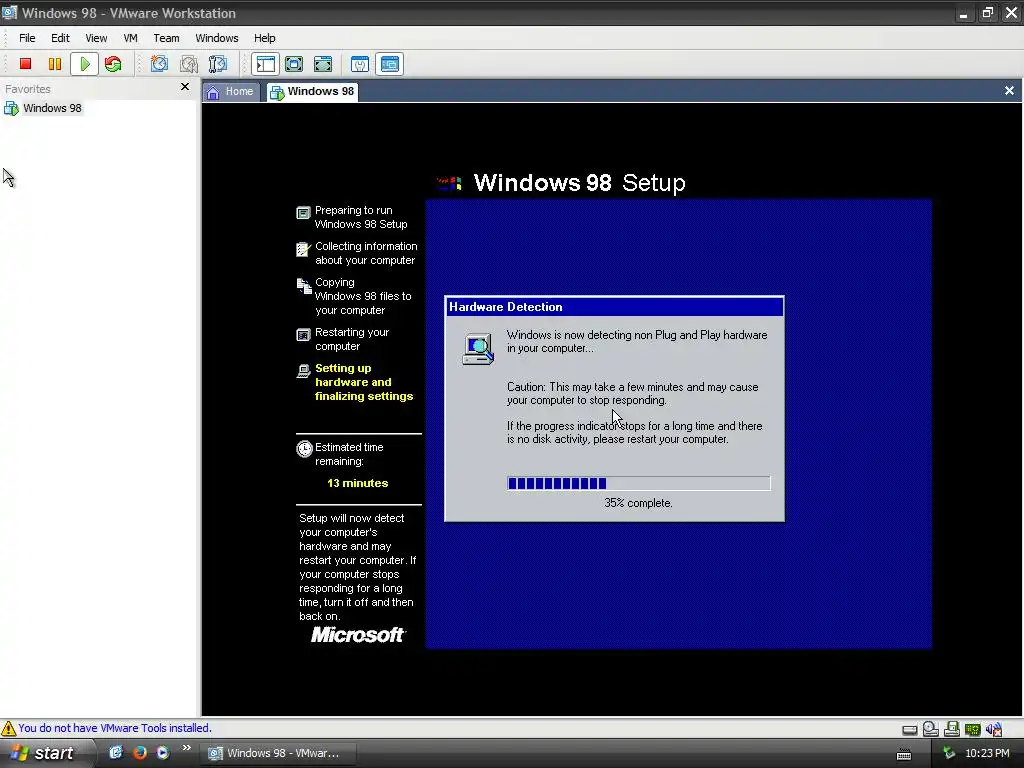Click the estimated time clock icon
The height and width of the screenshot is (768, 1024).
click(x=304, y=449)
